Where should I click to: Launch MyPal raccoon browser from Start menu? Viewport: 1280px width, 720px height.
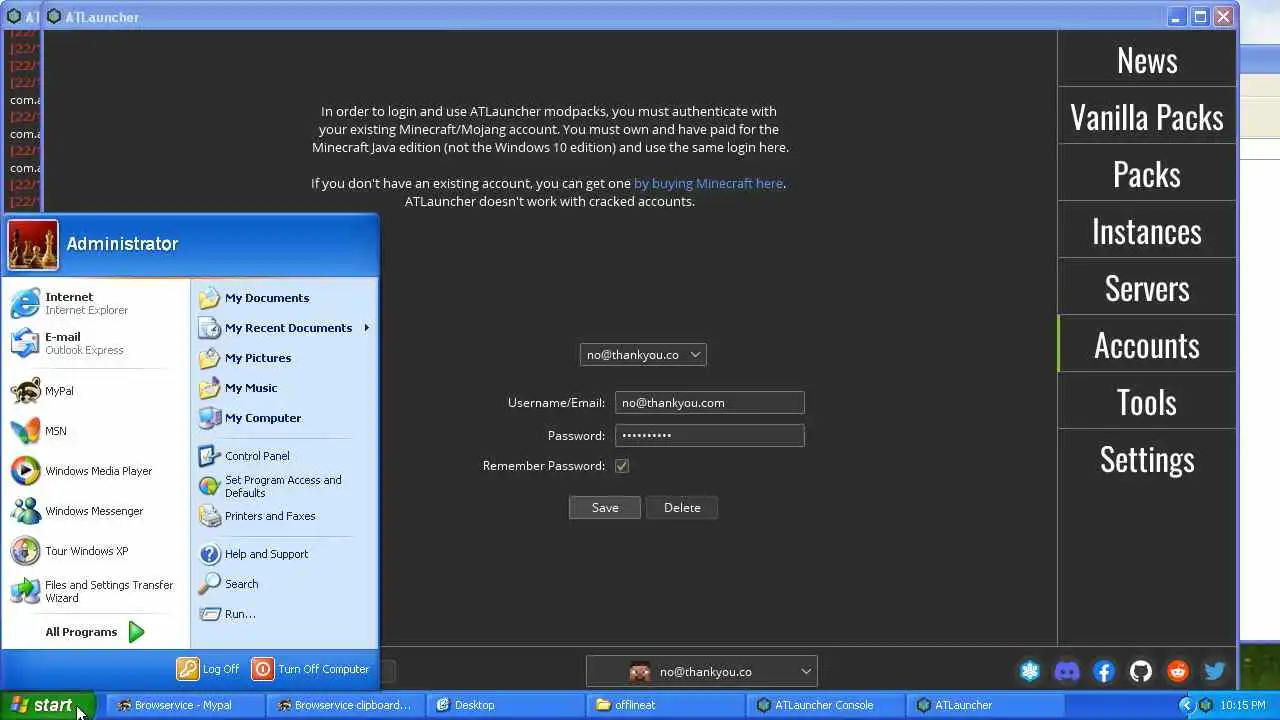click(x=96, y=391)
